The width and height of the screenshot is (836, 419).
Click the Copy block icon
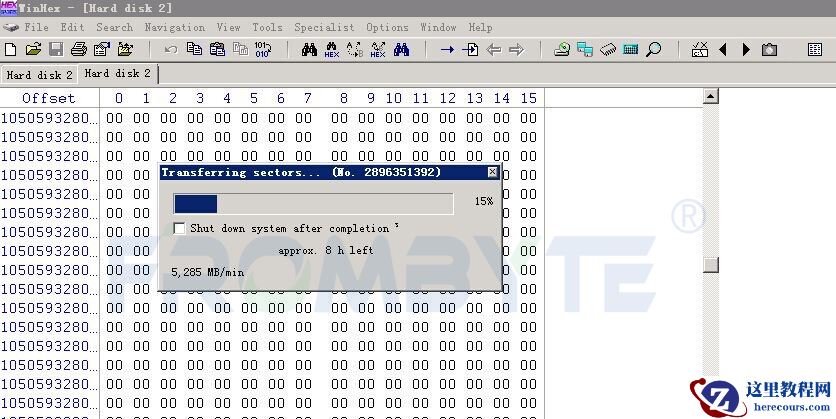[194, 49]
